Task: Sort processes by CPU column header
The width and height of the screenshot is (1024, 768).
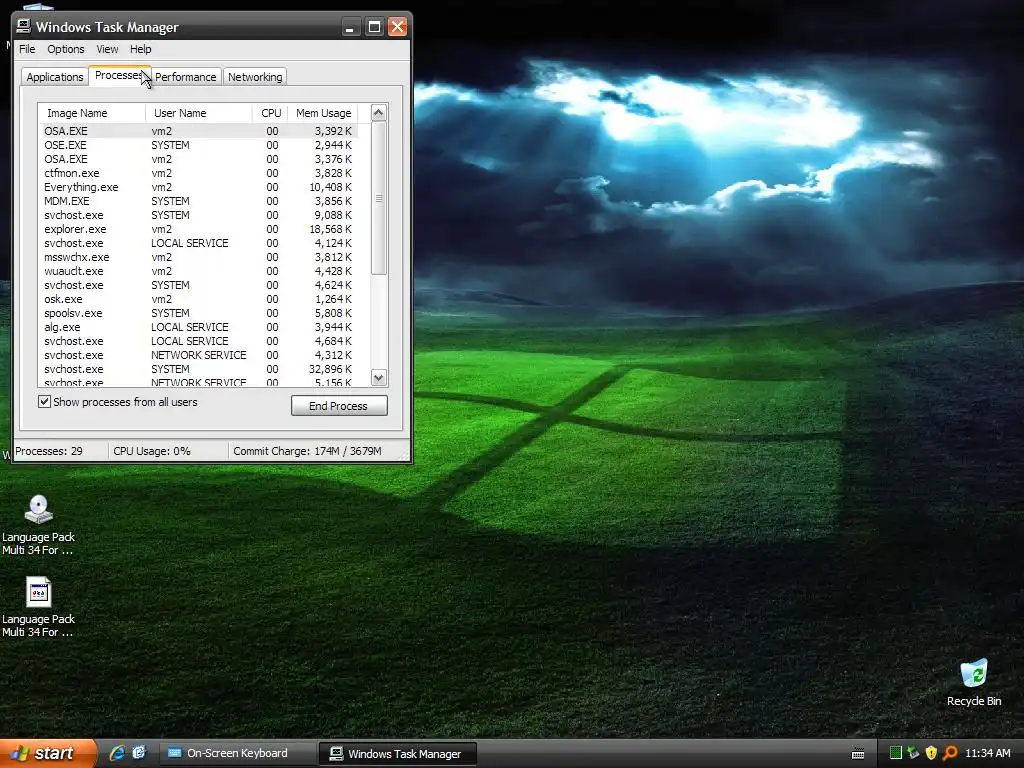Action: click(x=270, y=113)
